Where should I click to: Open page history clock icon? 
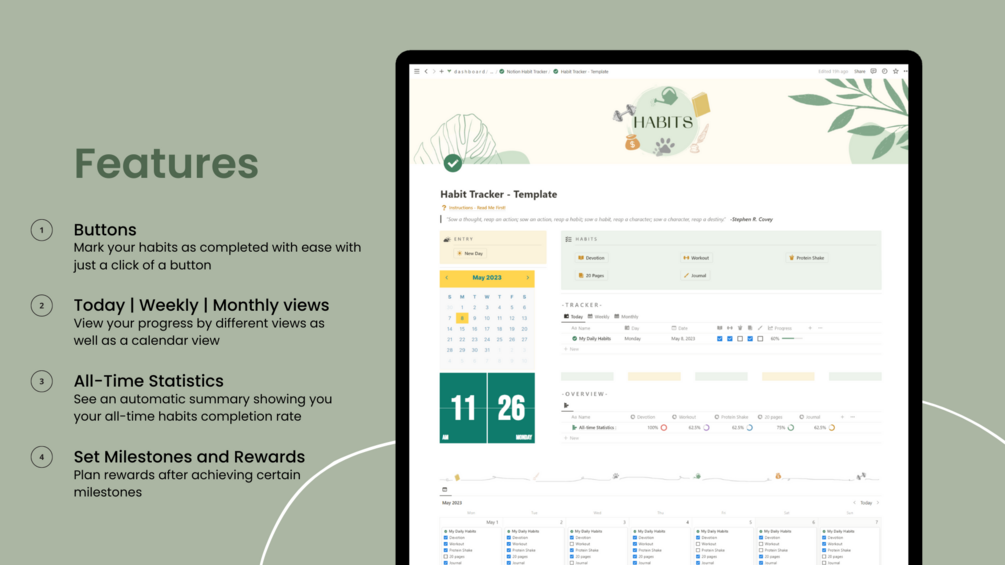coord(885,71)
